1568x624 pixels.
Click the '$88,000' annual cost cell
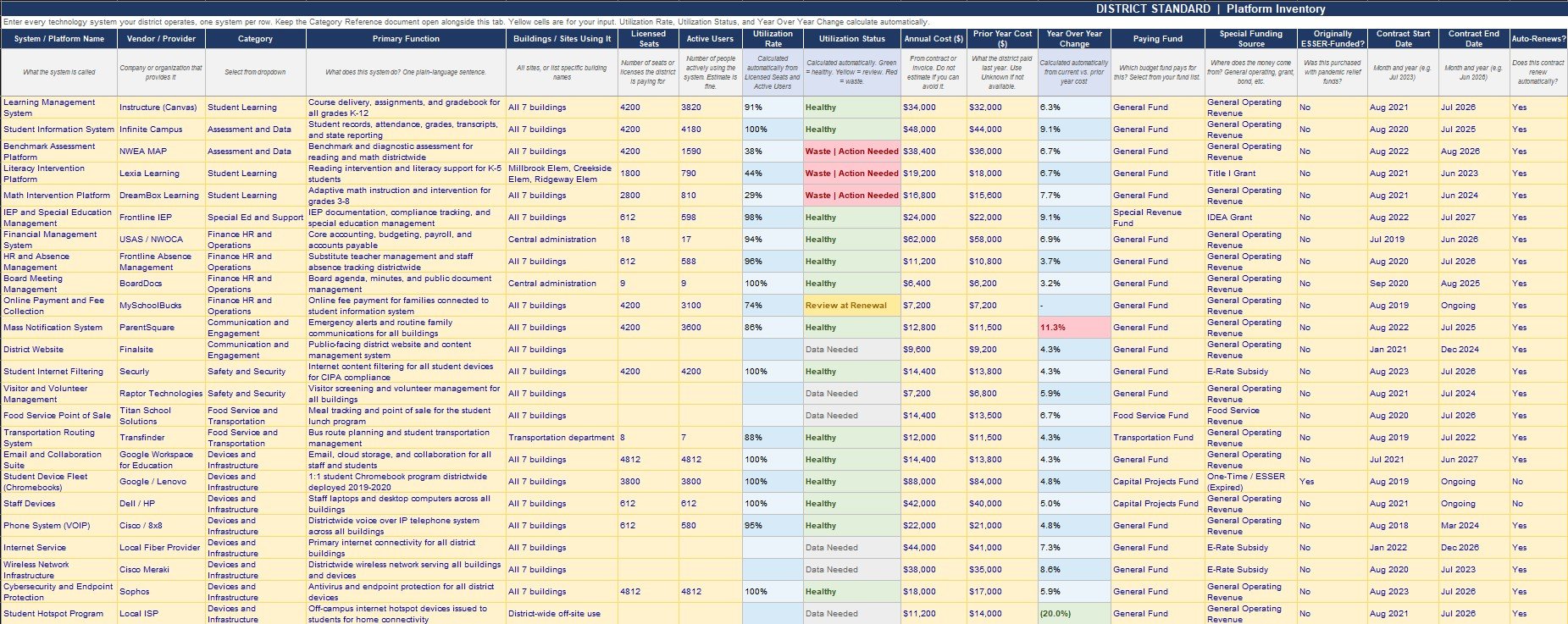pos(934,482)
